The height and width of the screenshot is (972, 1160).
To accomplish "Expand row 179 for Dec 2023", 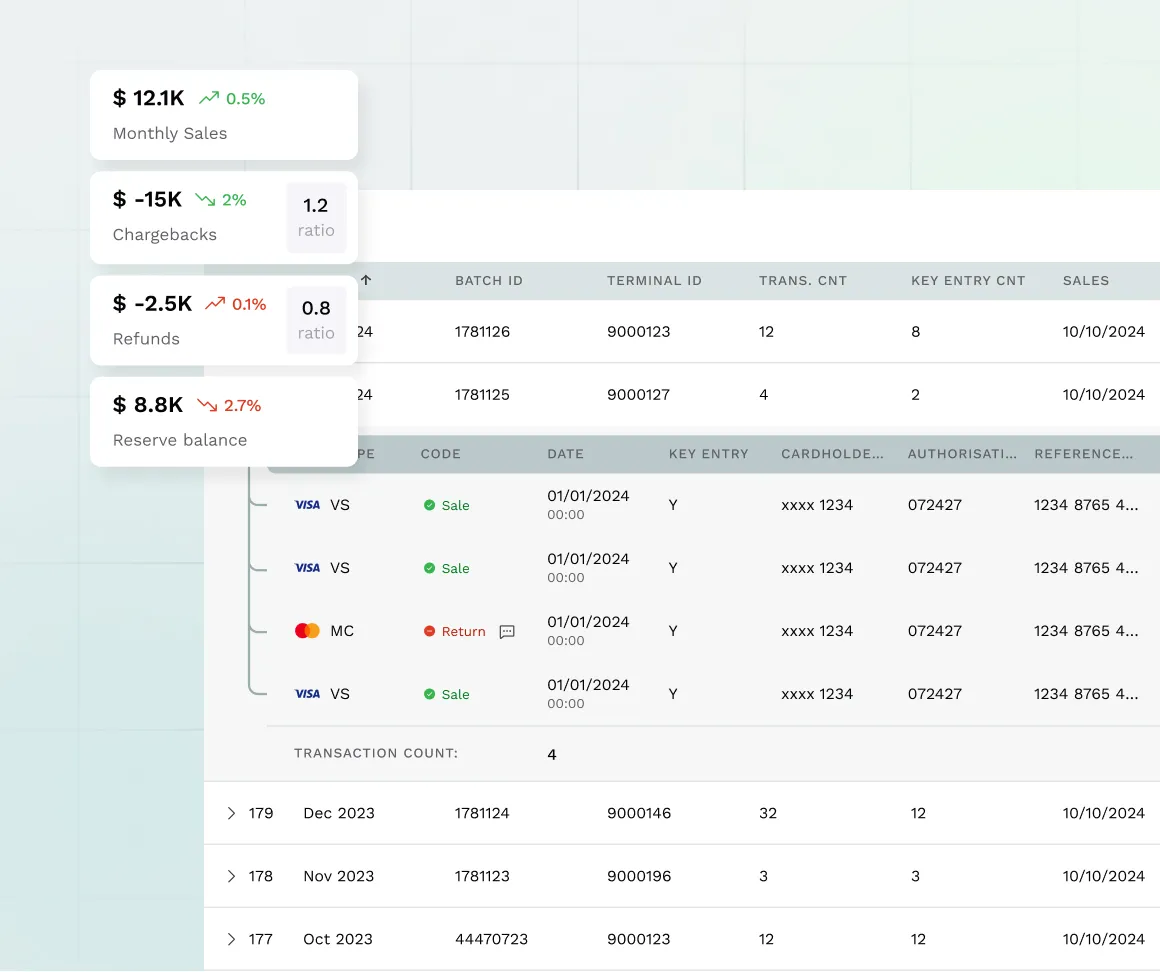I will [232, 813].
